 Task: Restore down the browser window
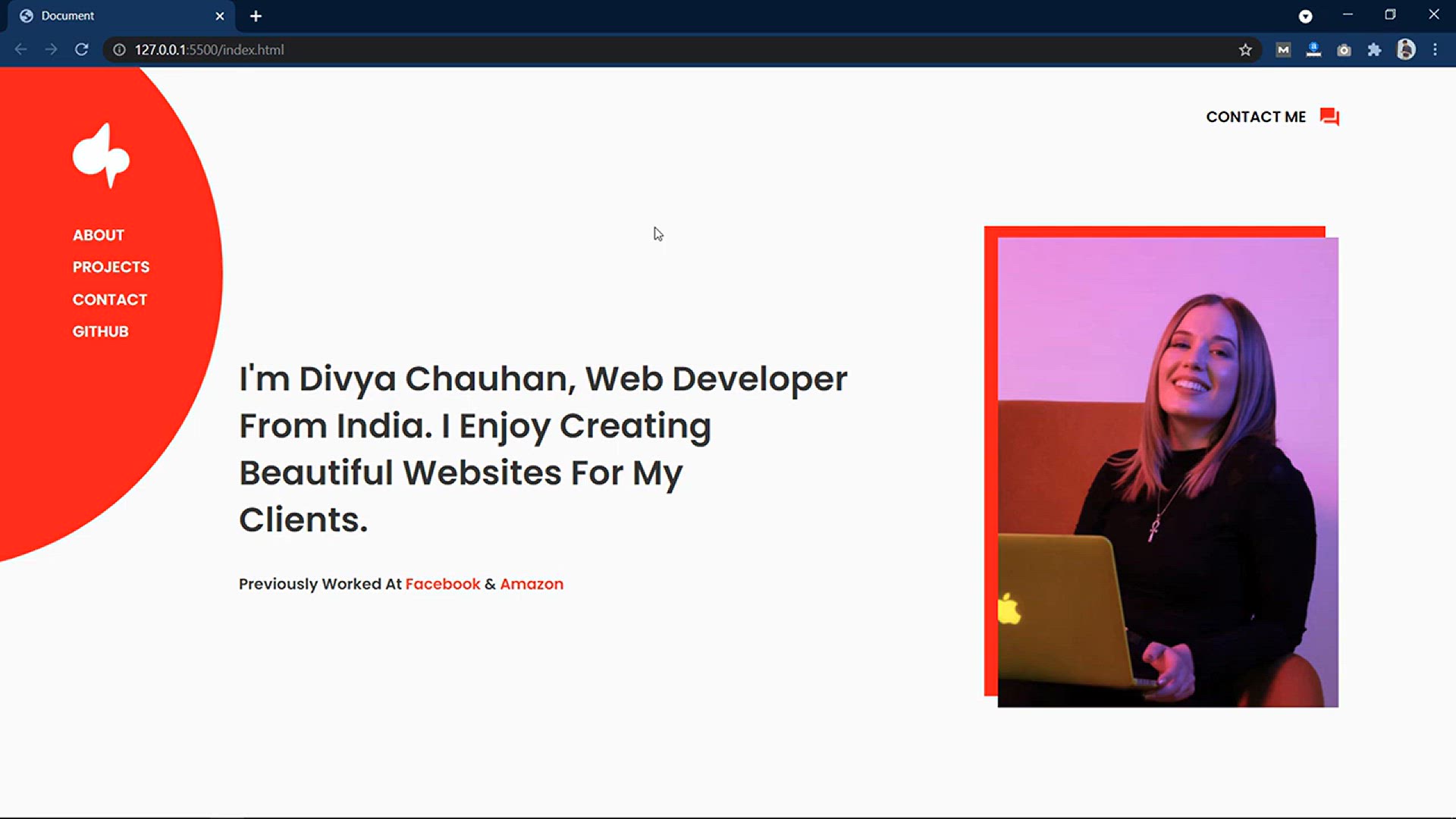pos(1390,14)
